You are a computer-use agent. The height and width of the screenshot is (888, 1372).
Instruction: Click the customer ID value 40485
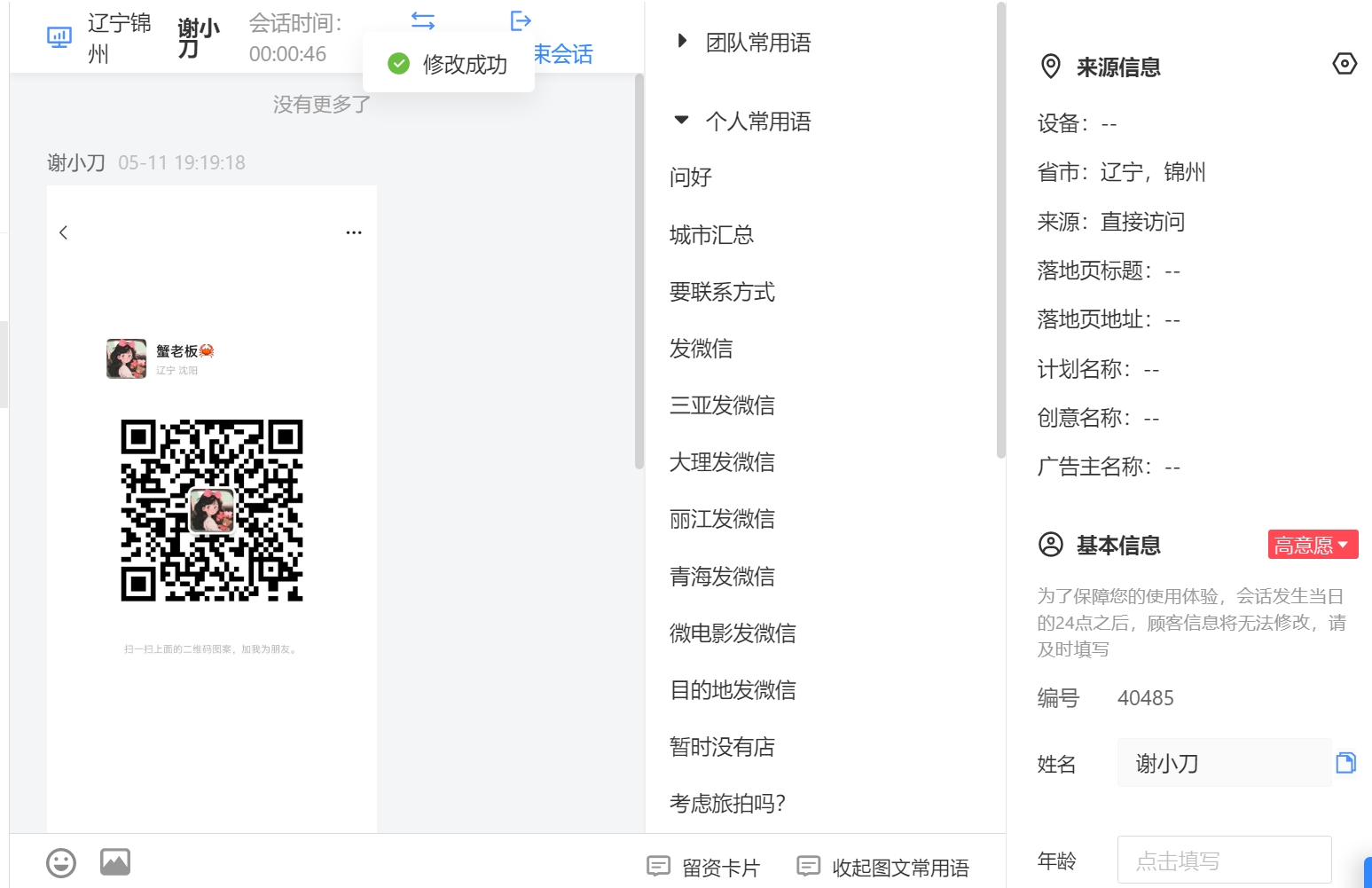coord(1146,698)
